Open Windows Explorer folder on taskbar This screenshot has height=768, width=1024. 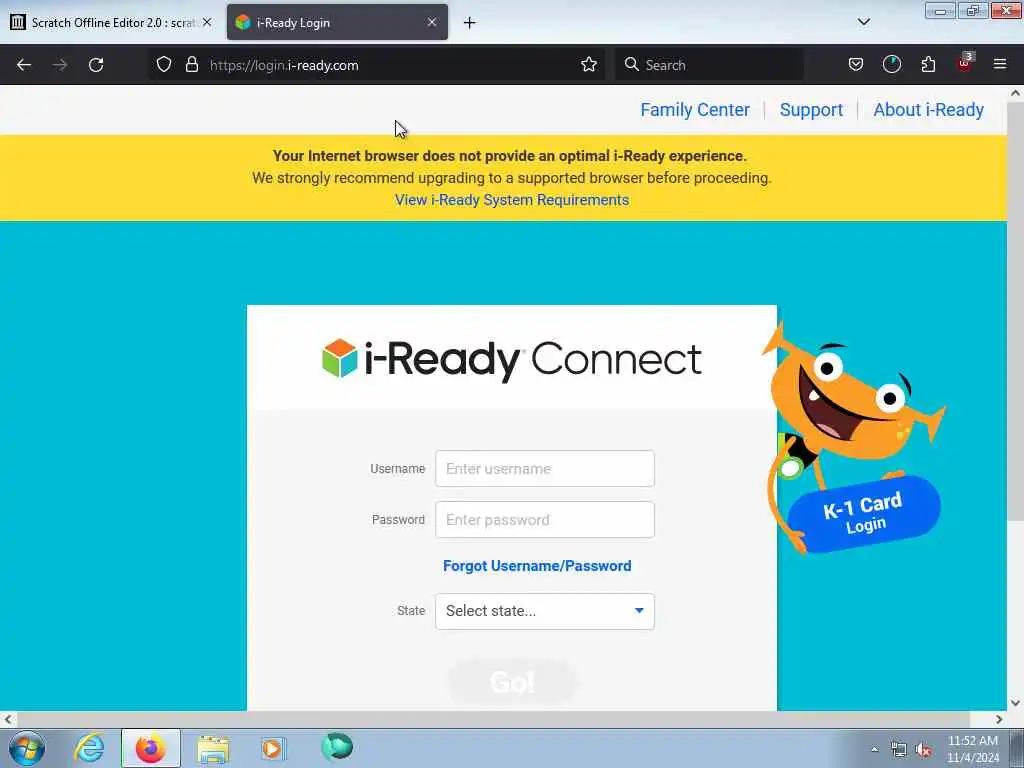pyautogui.click(x=213, y=749)
